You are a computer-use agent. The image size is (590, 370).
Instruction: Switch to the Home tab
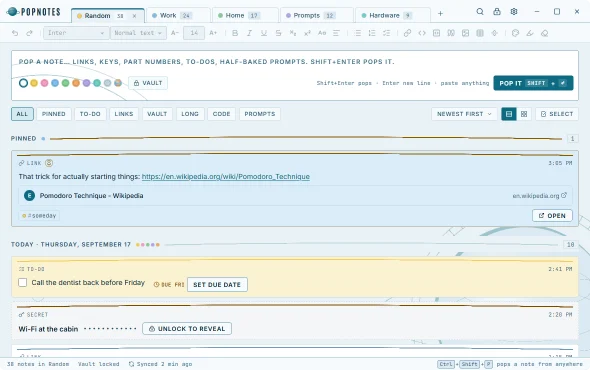click(x=245, y=15)
